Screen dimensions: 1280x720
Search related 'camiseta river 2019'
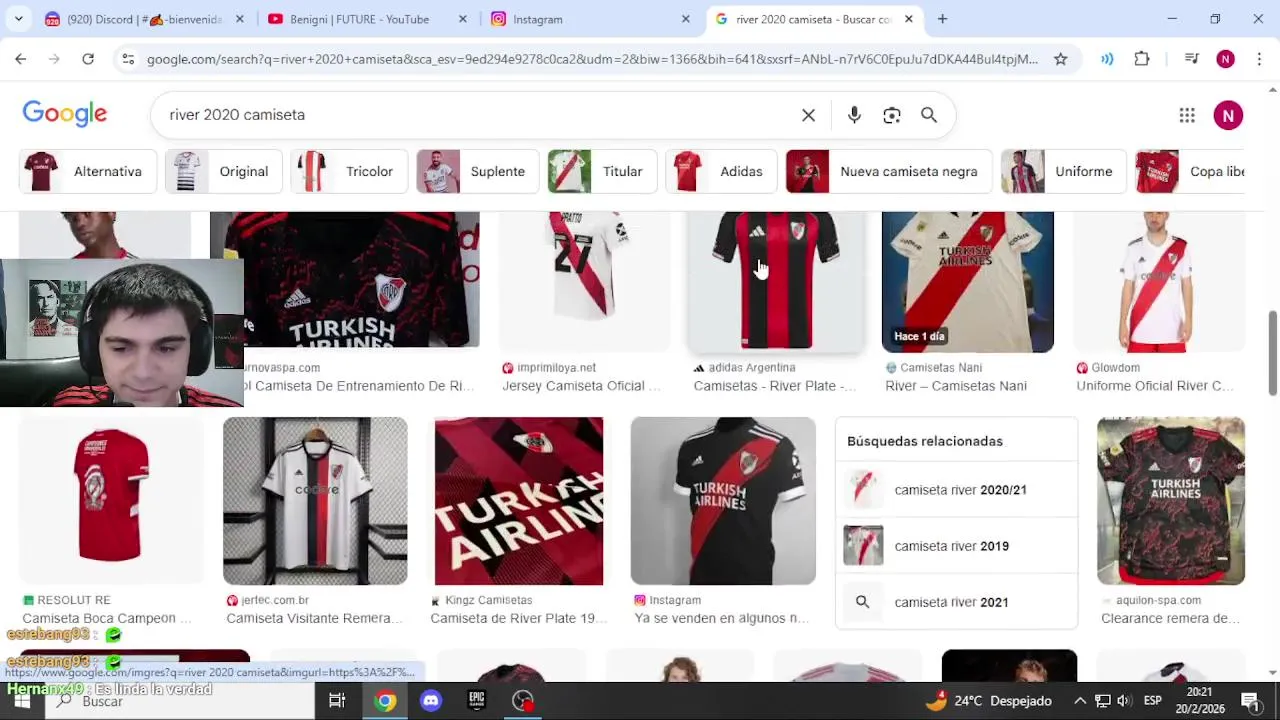click(957, 546)
